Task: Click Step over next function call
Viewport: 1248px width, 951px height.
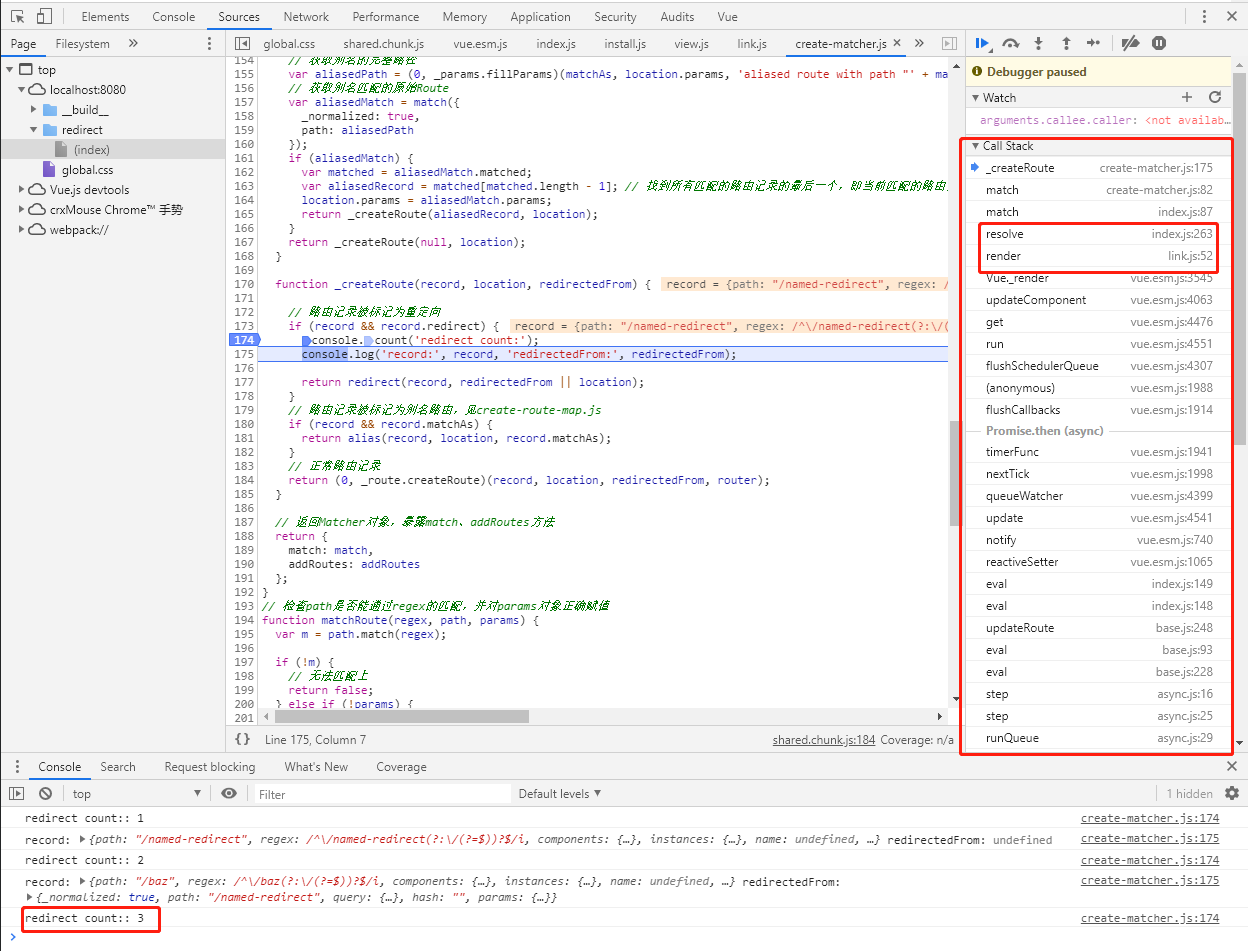Action: 1011,43
